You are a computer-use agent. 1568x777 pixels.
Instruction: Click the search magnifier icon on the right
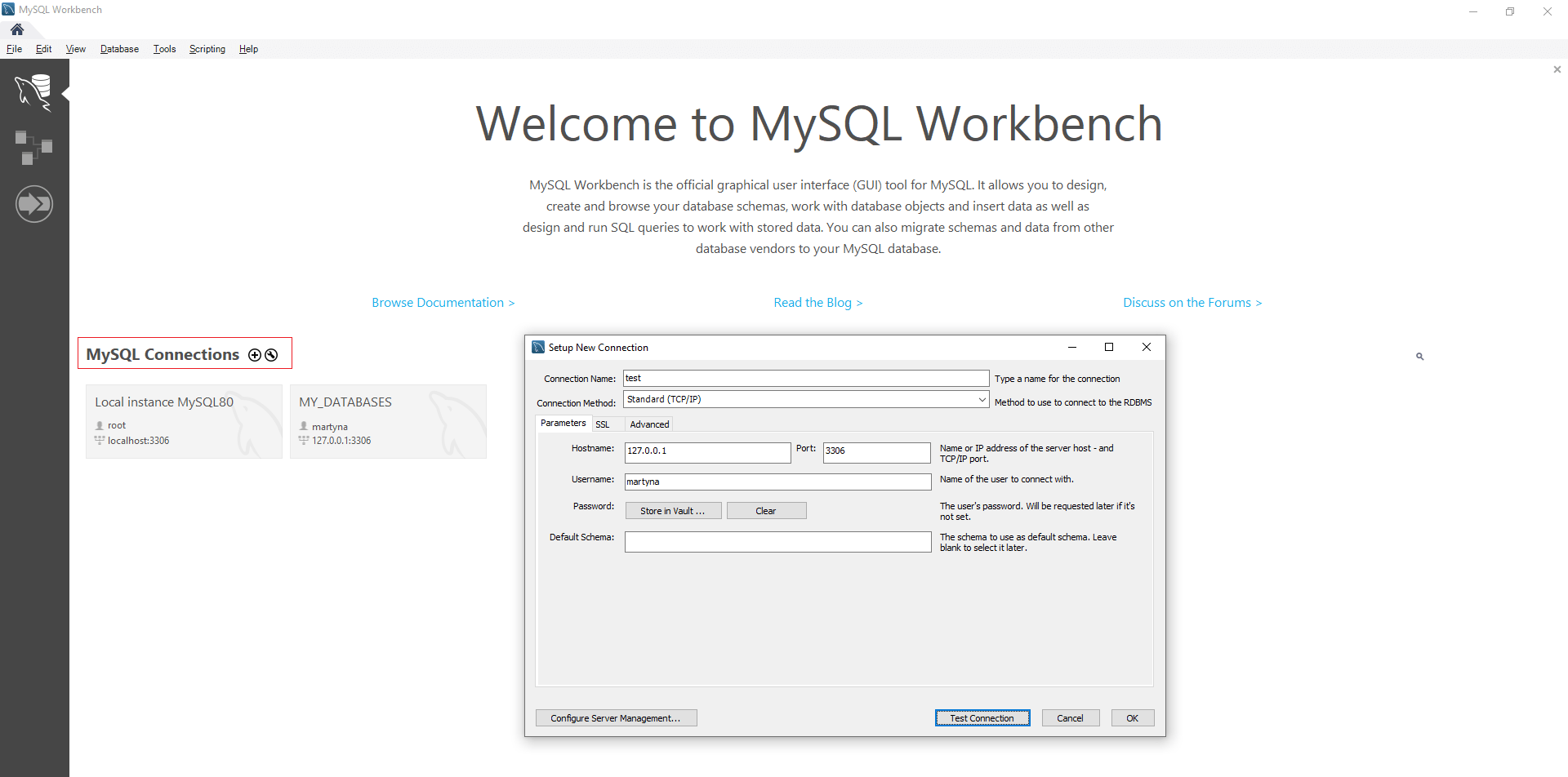[1420, 356]
